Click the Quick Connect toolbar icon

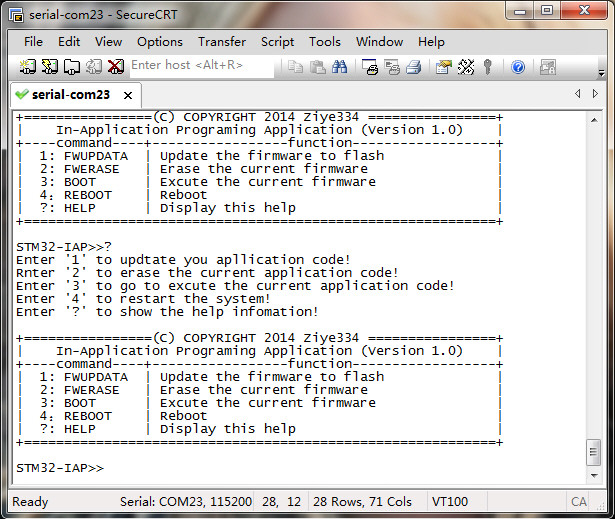tap(50, 67)
